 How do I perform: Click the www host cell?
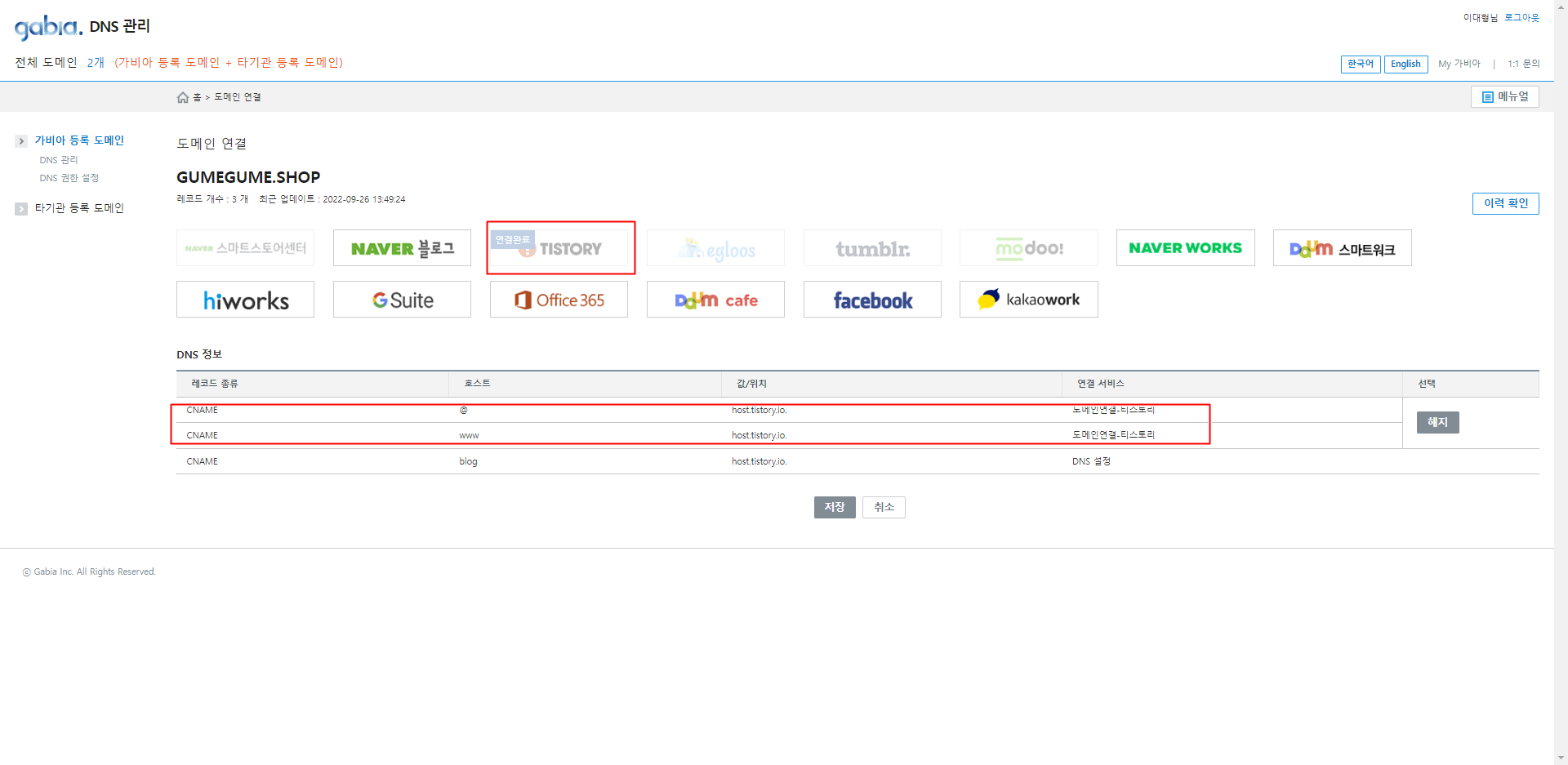click(x=469, y=436)
